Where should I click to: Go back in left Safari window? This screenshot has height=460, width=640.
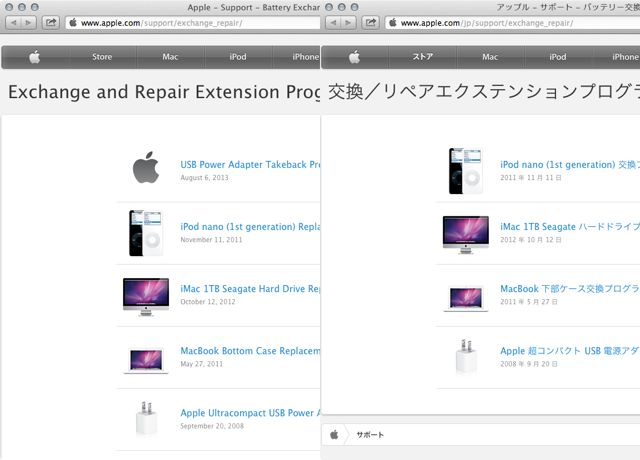click(14, 22)
